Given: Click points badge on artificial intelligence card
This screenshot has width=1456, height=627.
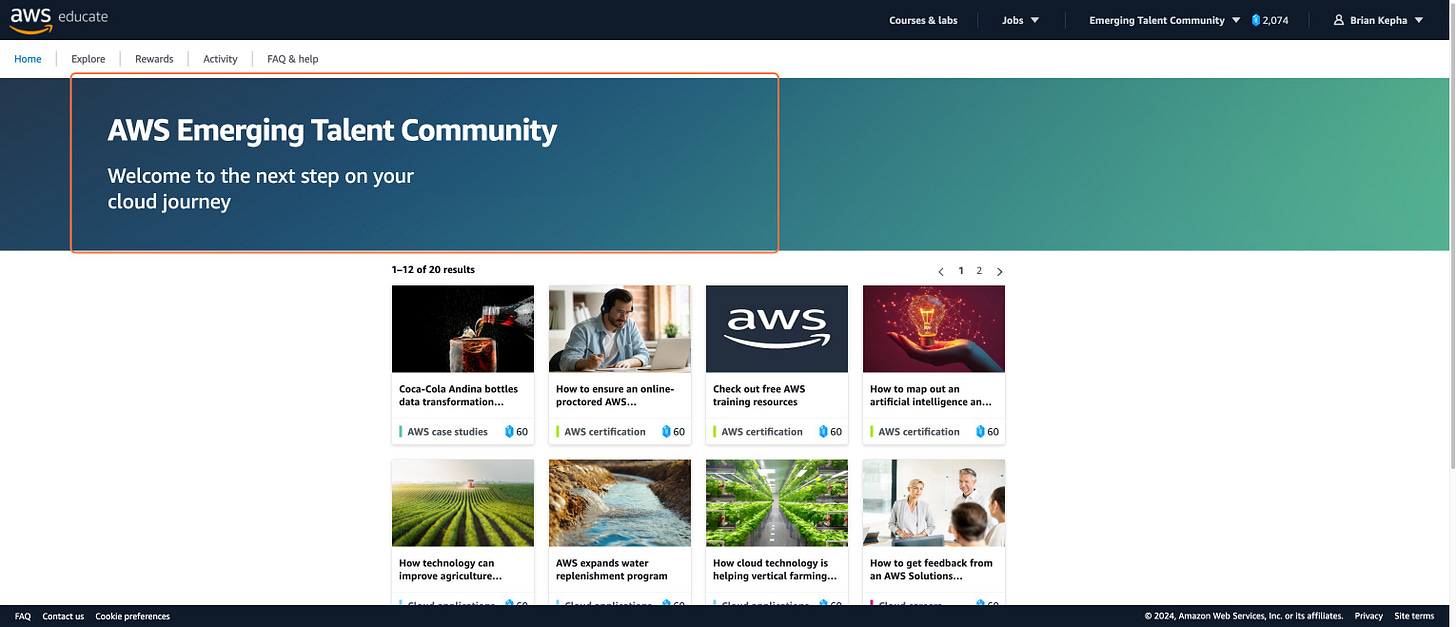Looking at the screenshot, I should [x=988, y=432].
